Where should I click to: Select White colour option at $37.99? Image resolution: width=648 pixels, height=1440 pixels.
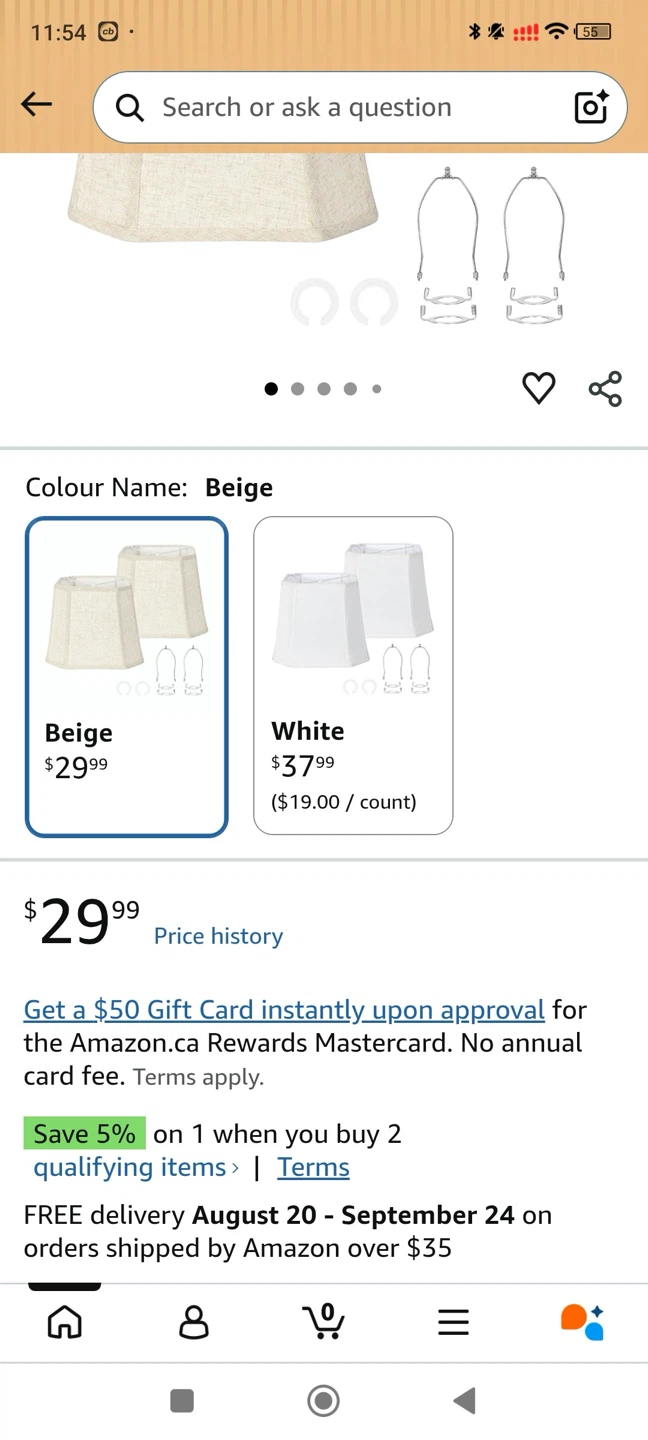pyautogui.click(x=353, y=675)
